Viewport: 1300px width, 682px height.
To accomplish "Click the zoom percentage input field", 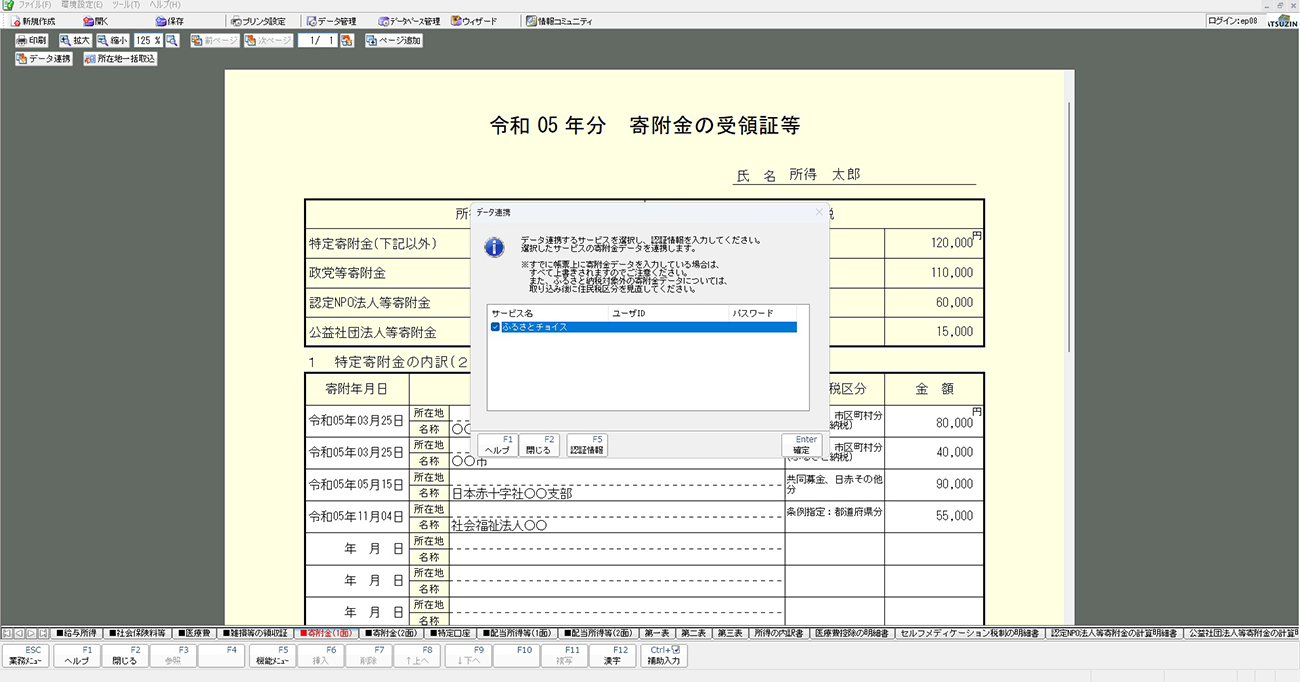I will [x=148, y=41].
